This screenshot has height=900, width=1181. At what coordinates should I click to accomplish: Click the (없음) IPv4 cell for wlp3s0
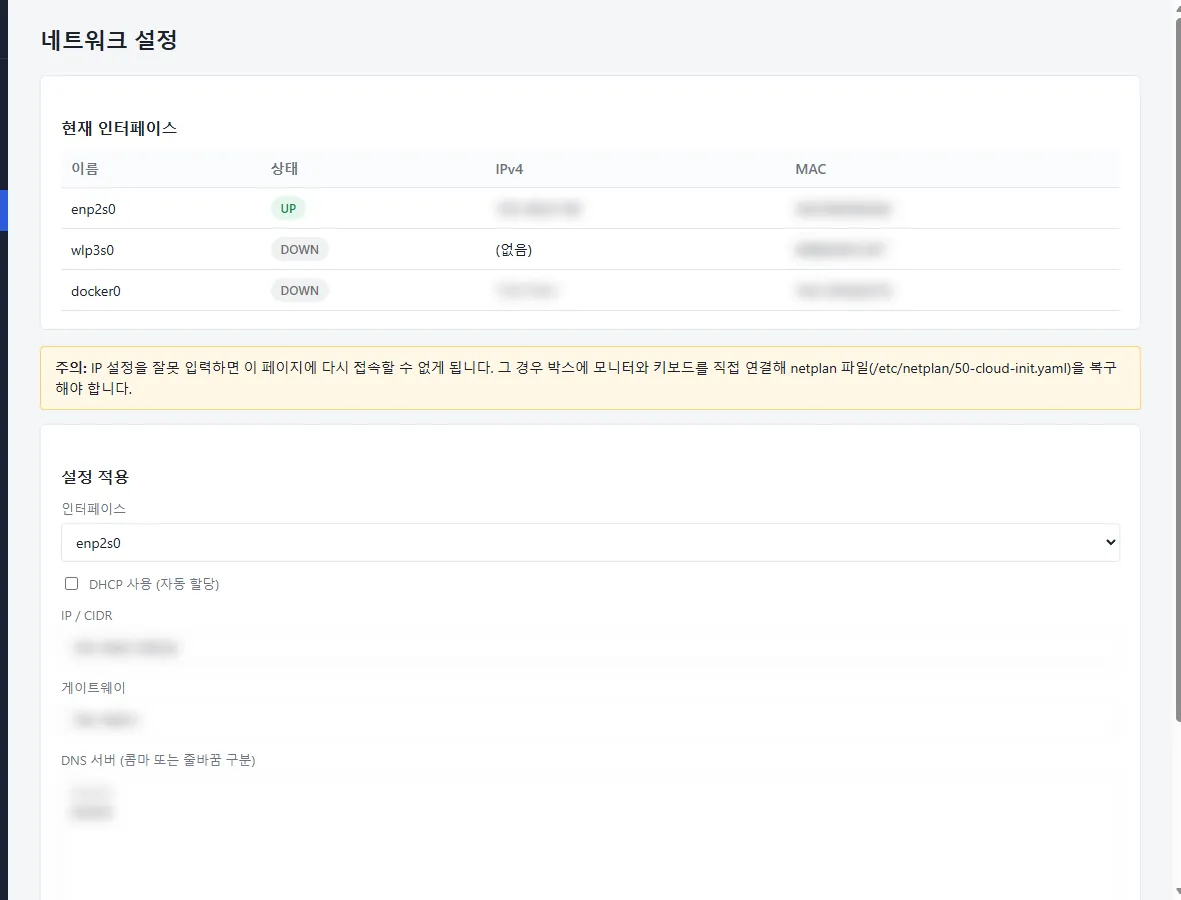pos(514,250)
